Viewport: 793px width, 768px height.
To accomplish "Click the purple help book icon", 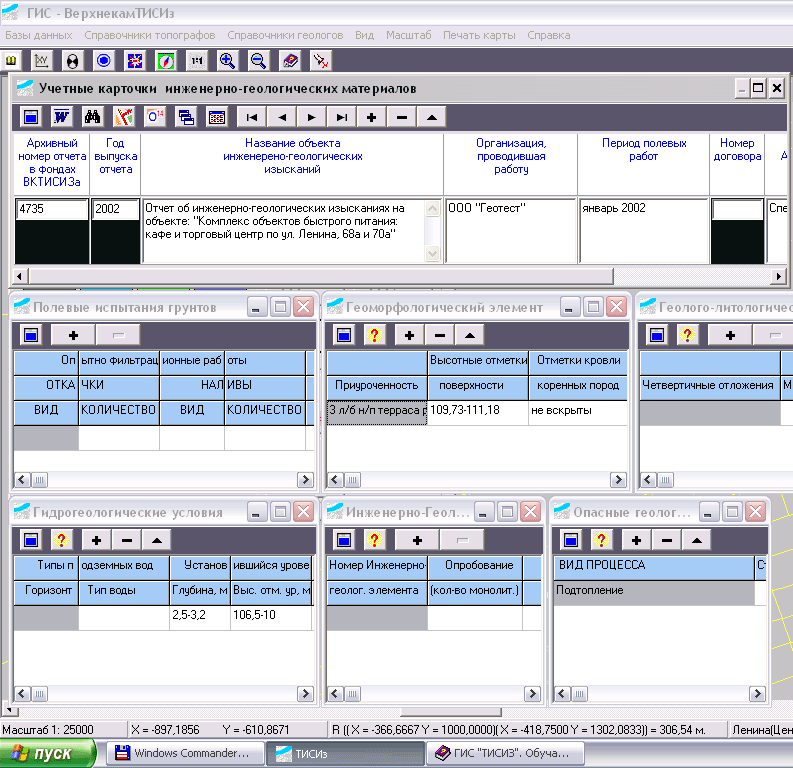I will click(290, 61).
